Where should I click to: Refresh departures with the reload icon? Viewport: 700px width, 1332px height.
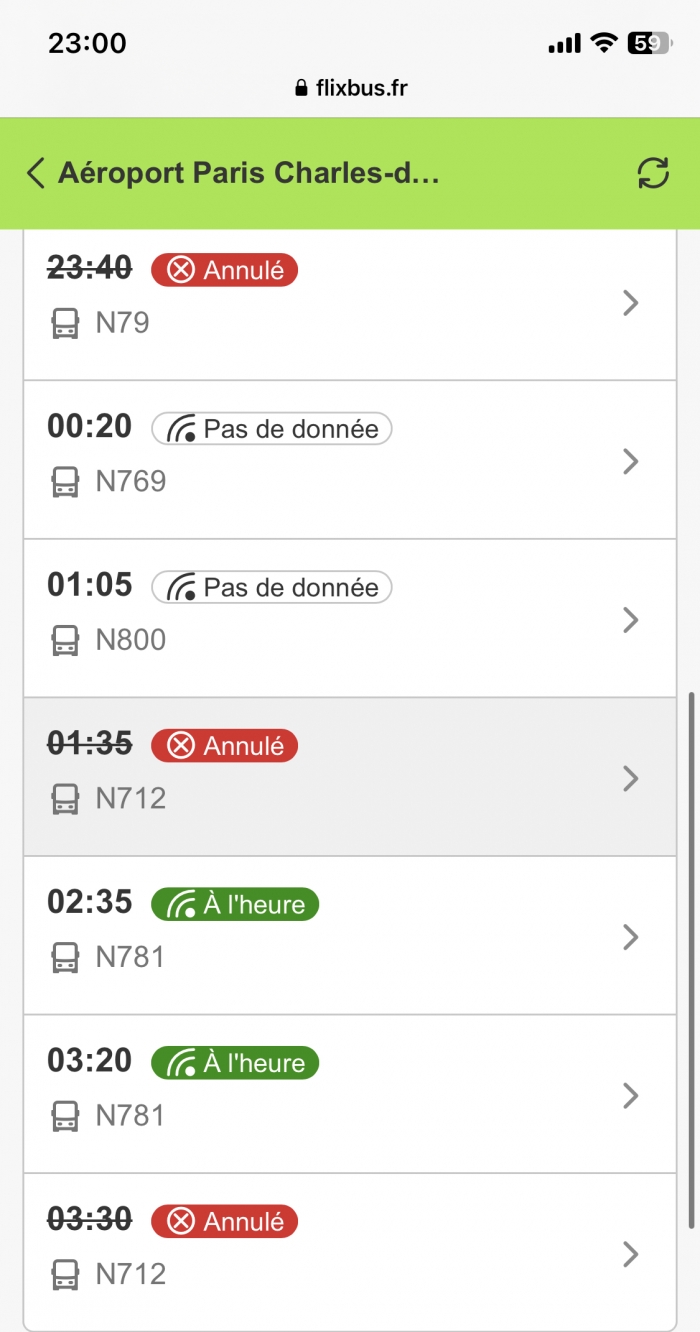click(x=653, y=173)
